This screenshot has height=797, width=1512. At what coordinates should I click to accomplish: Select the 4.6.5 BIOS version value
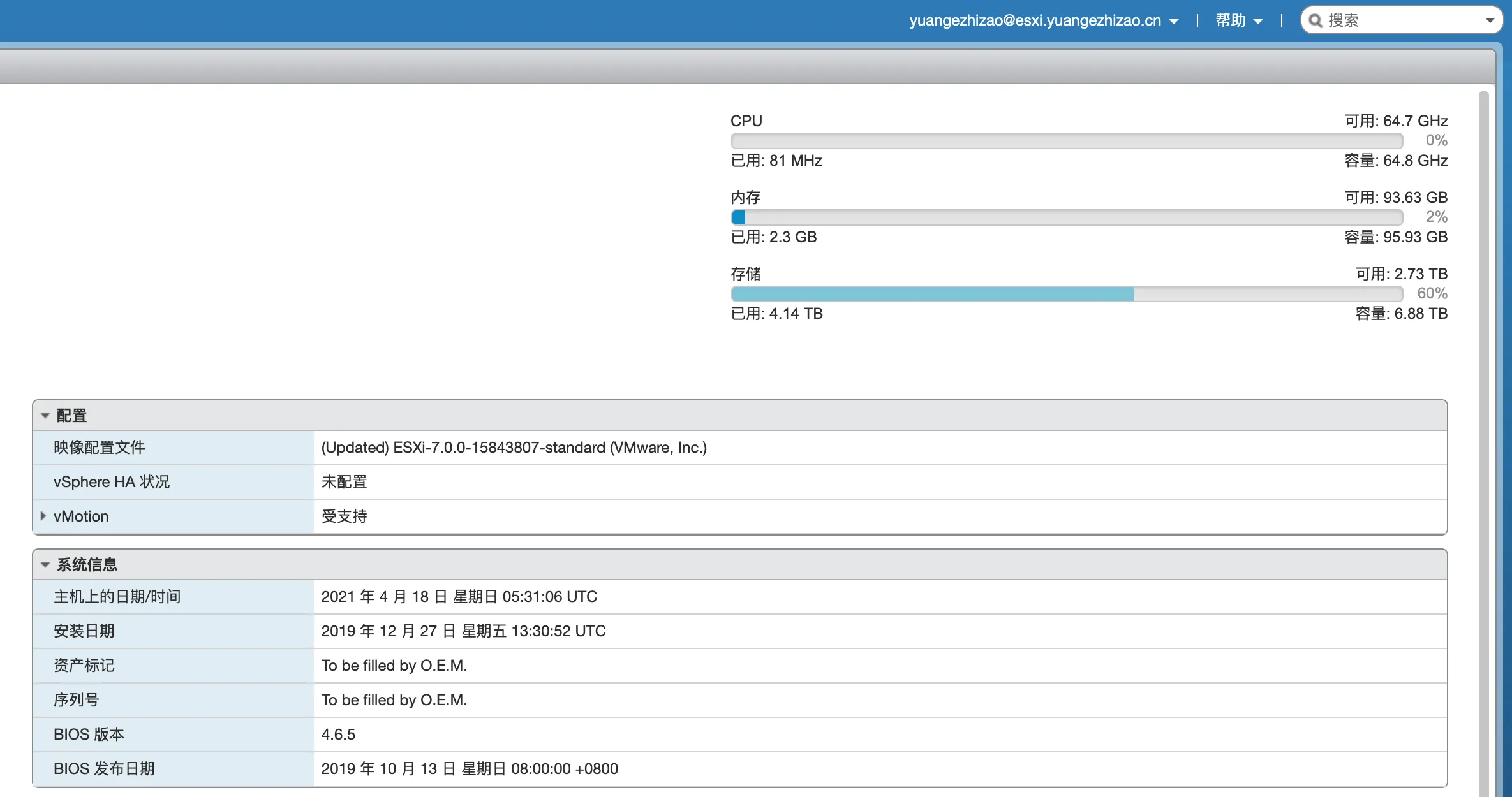[x=338, y=735]
